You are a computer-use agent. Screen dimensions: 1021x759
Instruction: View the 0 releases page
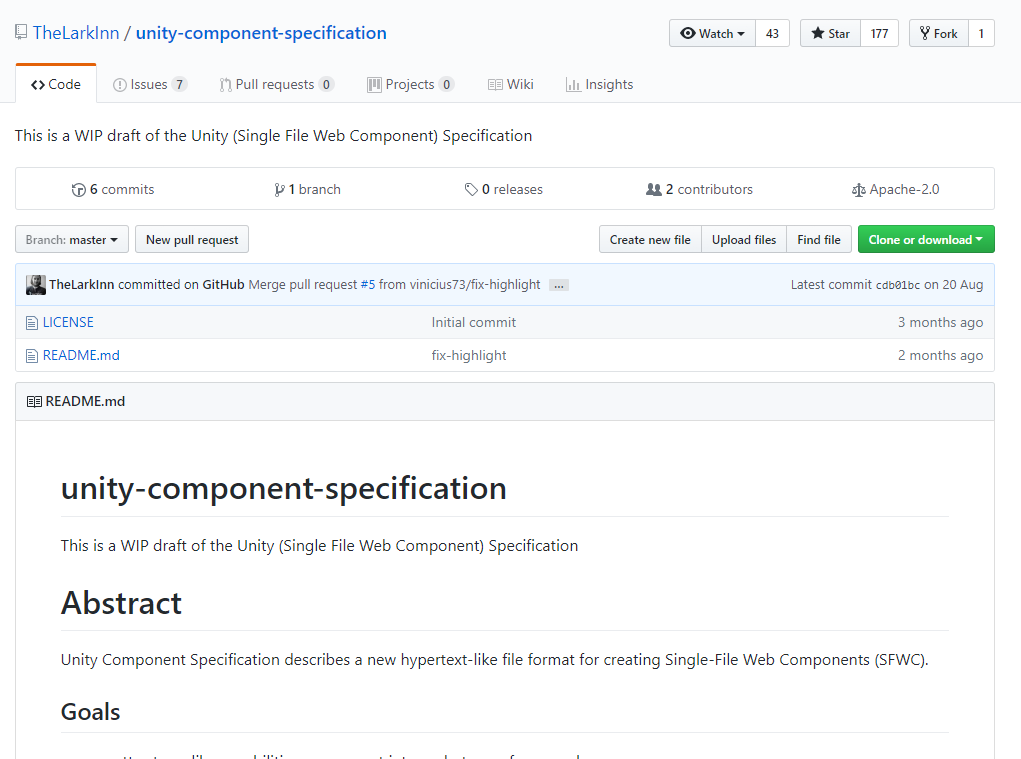[503, 189]
